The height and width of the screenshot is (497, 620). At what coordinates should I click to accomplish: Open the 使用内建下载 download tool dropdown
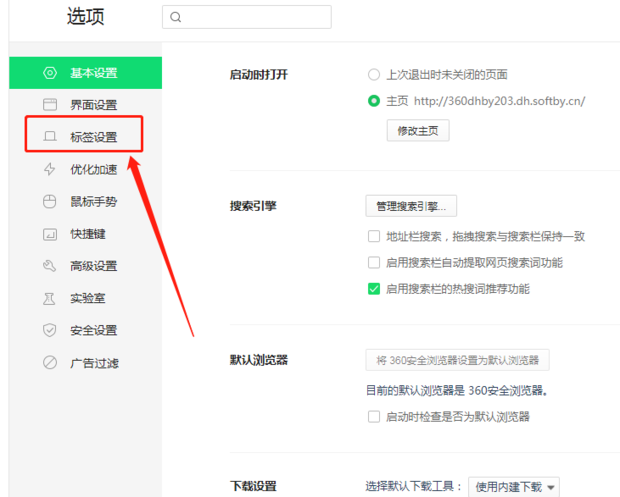[x=514, y=487]
